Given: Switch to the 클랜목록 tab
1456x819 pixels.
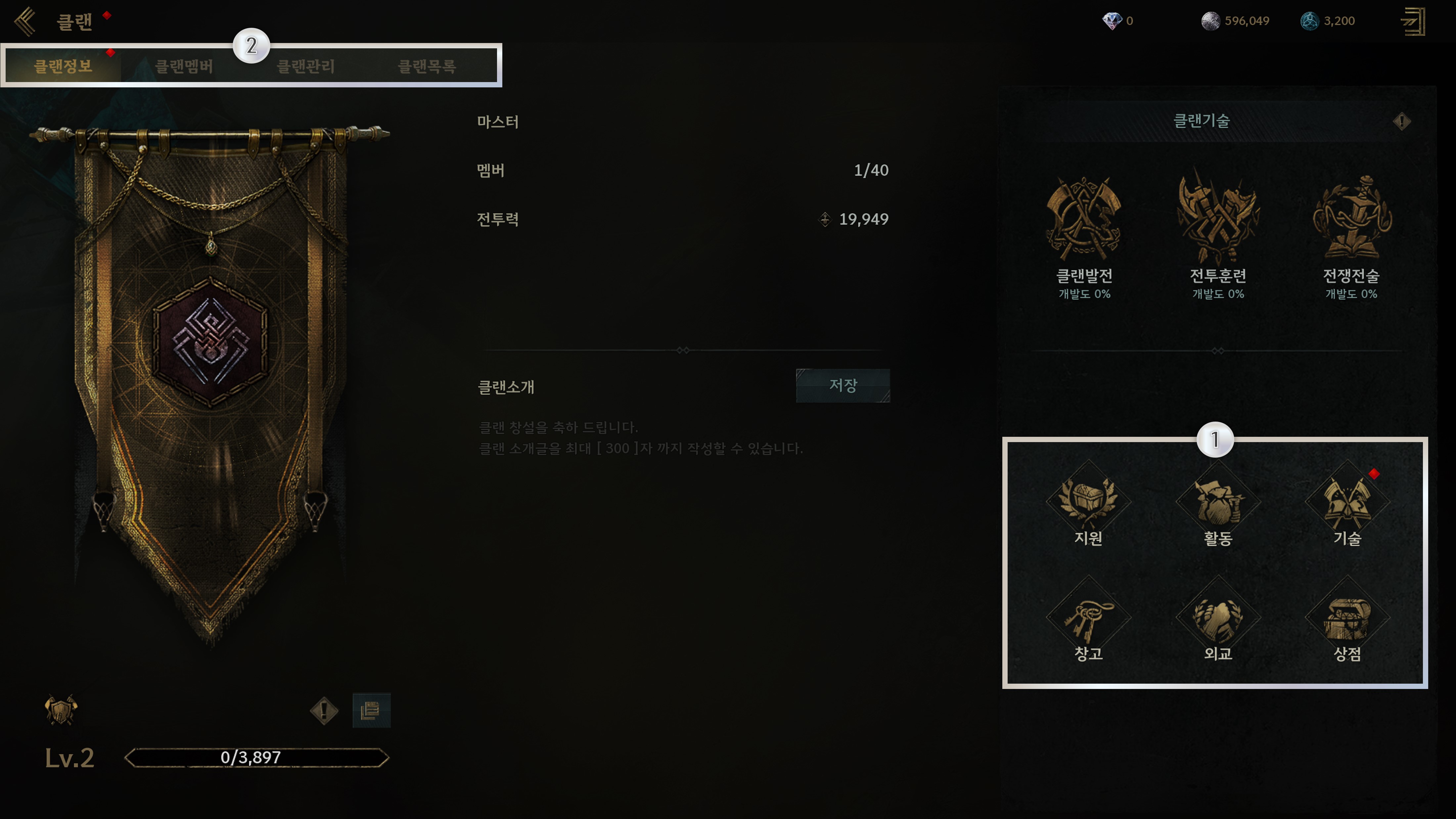Looking at the screenshot, I should click(427, 66).
